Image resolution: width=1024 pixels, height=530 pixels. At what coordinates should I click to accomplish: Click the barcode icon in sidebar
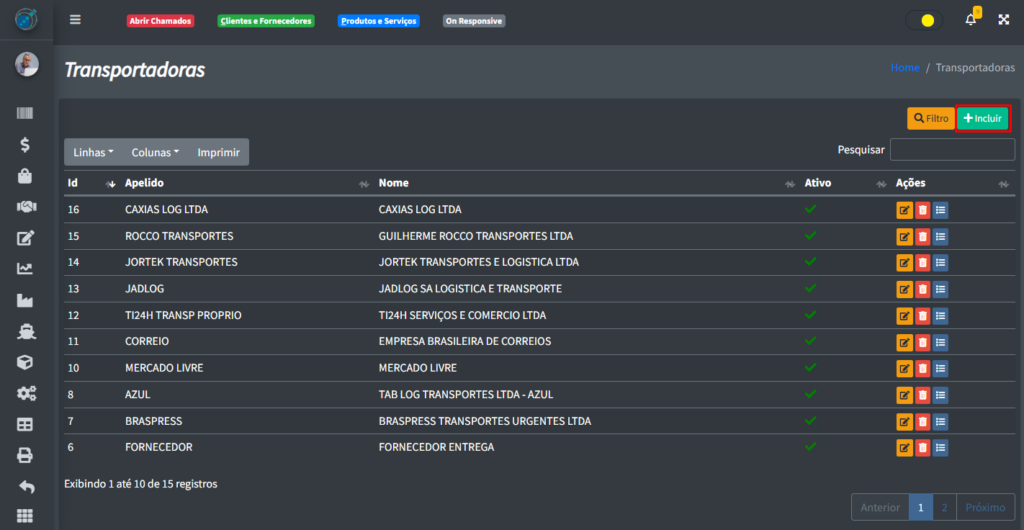tap(26, 114)
